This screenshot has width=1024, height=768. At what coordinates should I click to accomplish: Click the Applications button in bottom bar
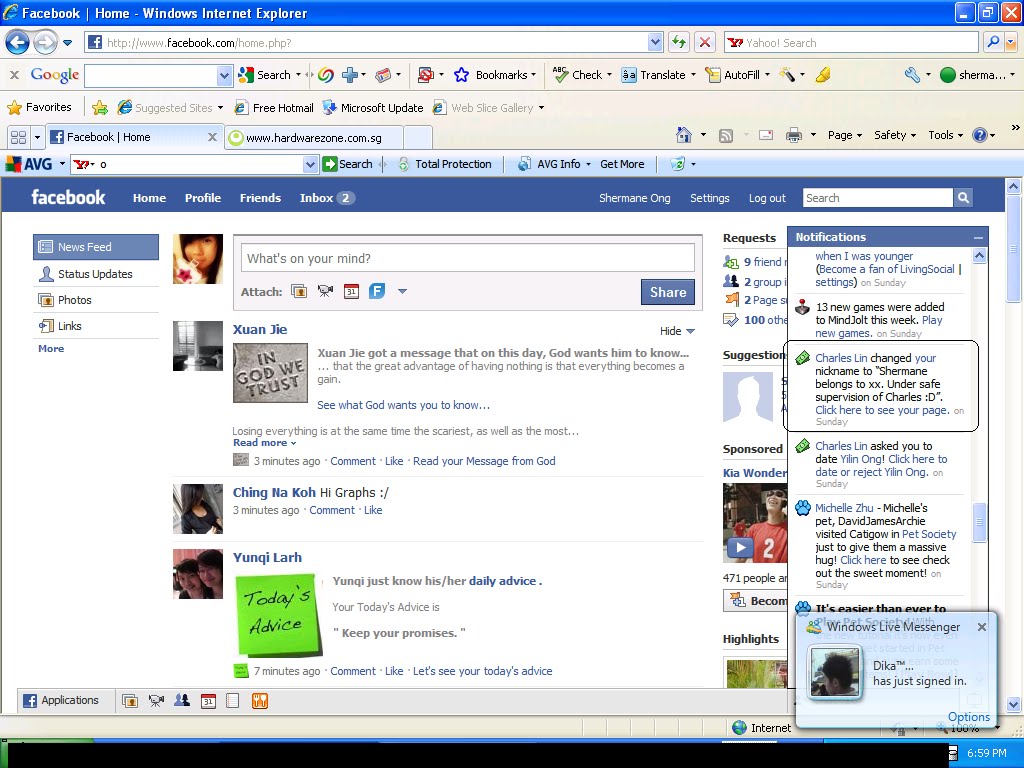click(61, 701)
